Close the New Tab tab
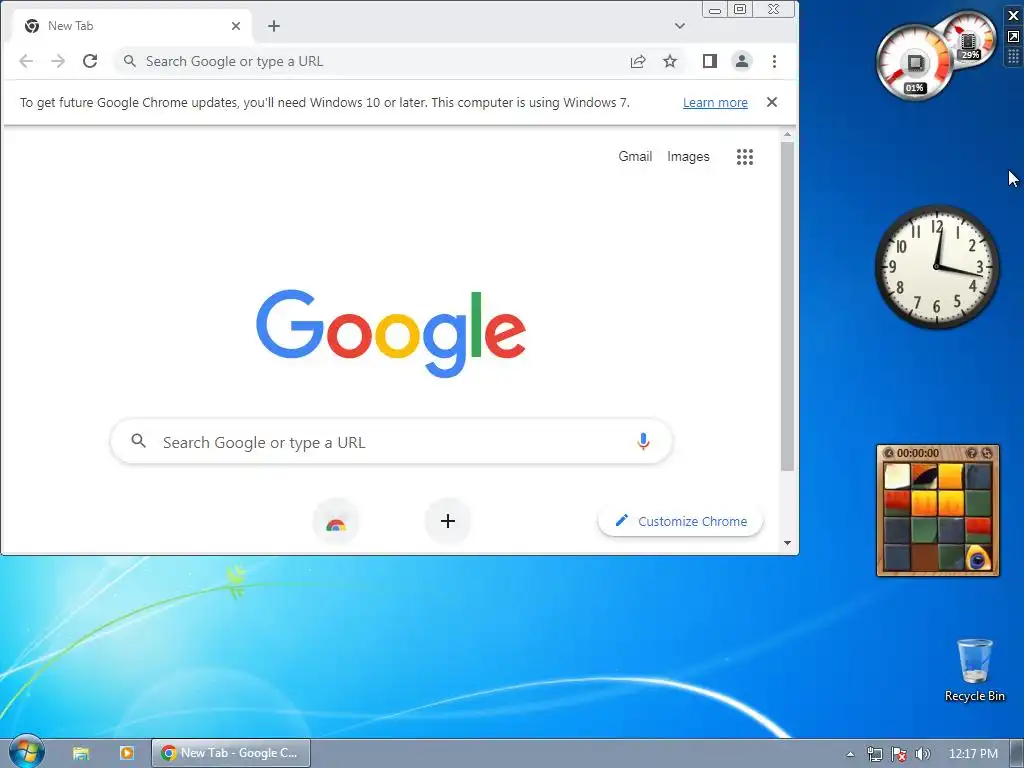 point(236,26)
